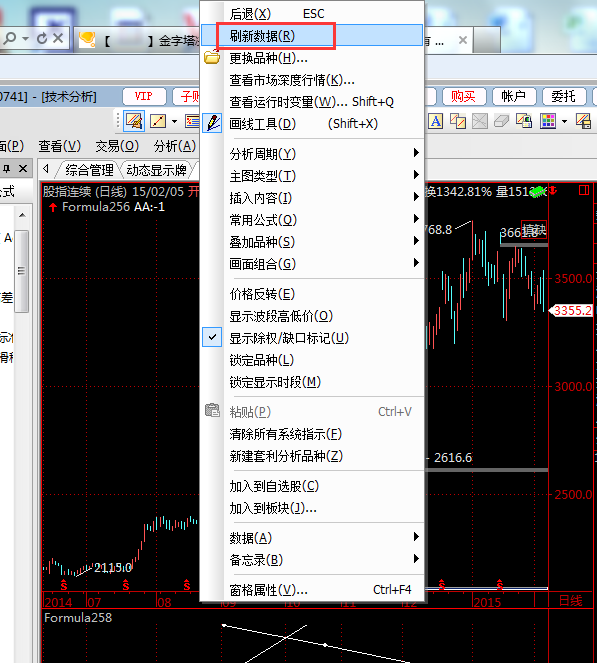Click the red anchor icon on chart header
The image size is (597, 663).
click(x=553, y=191)
